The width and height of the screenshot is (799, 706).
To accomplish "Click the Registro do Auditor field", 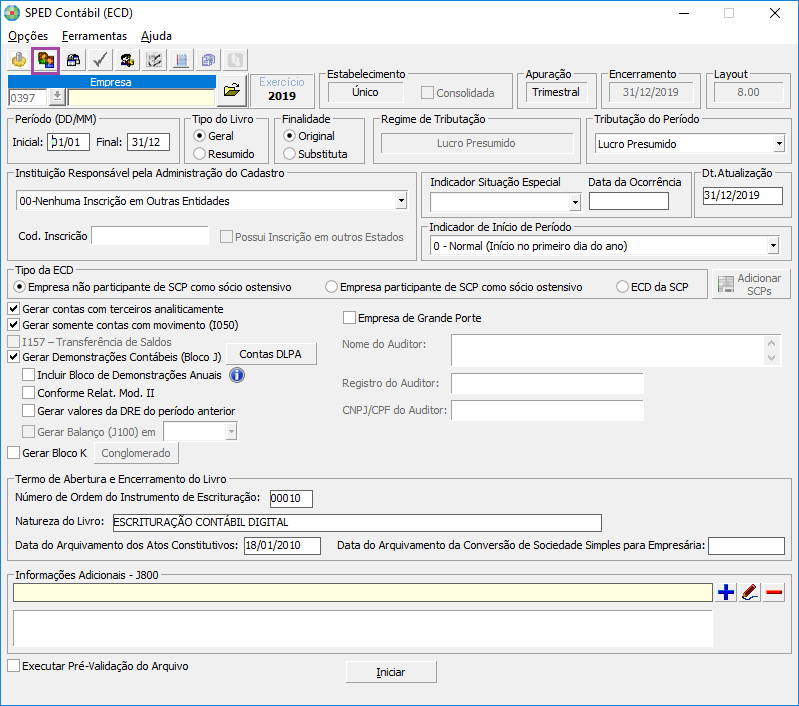I will (547, 383).
